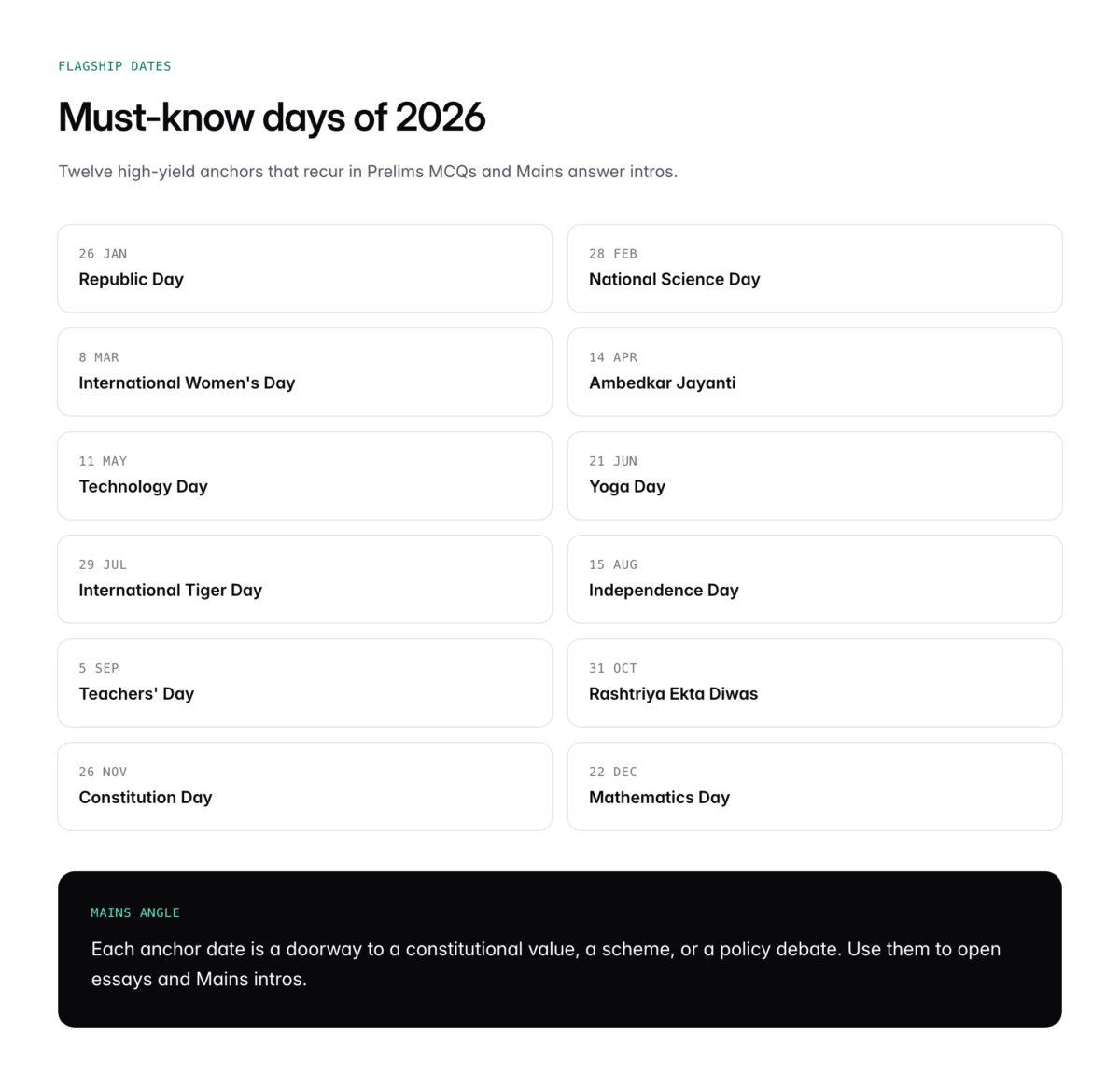1120x1086 pixels.
Task: Click the Mathematics Day card
Action: coord(815,786)
